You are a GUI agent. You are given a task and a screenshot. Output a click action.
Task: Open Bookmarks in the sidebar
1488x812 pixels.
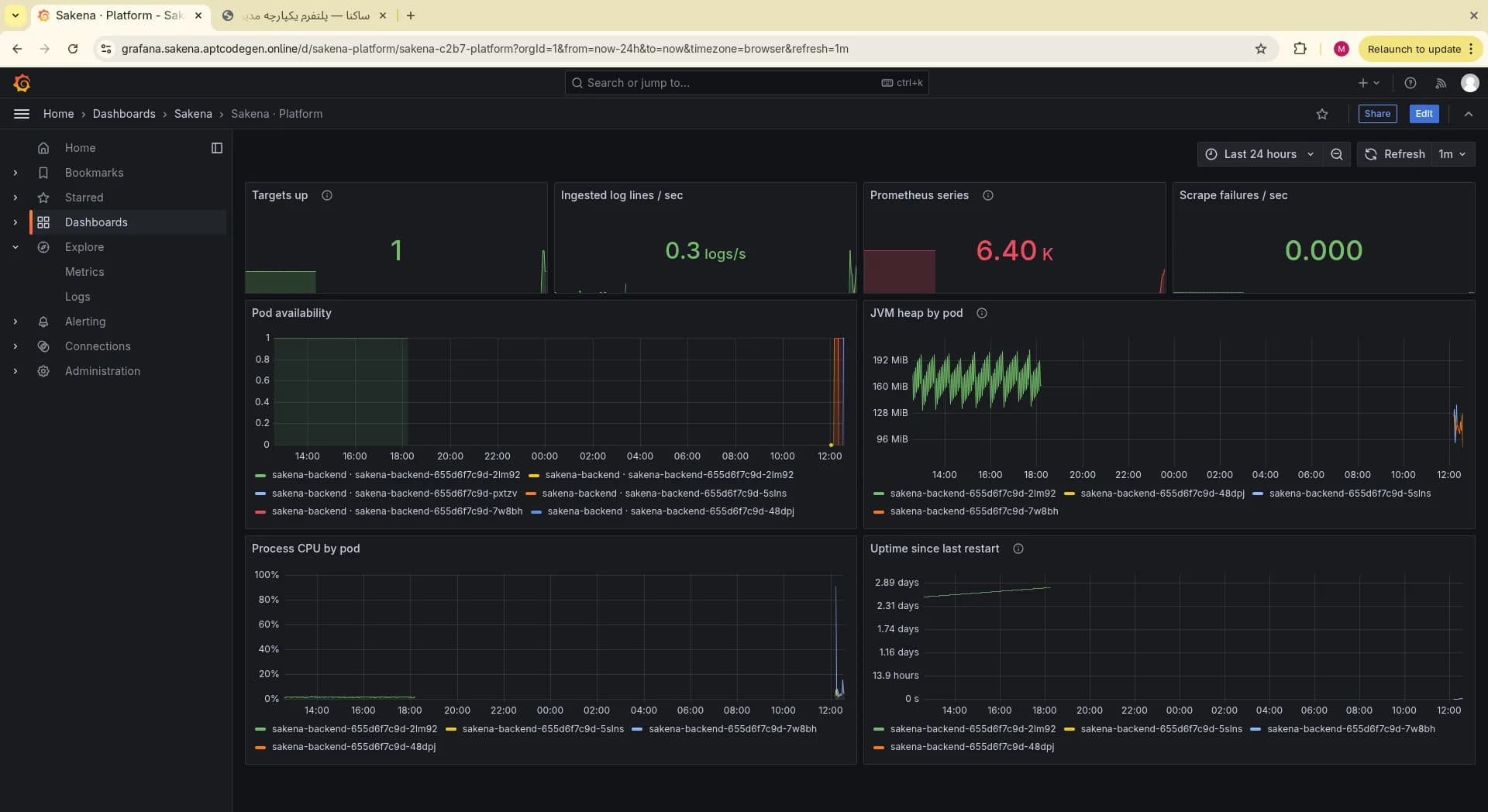click(94, 173)
